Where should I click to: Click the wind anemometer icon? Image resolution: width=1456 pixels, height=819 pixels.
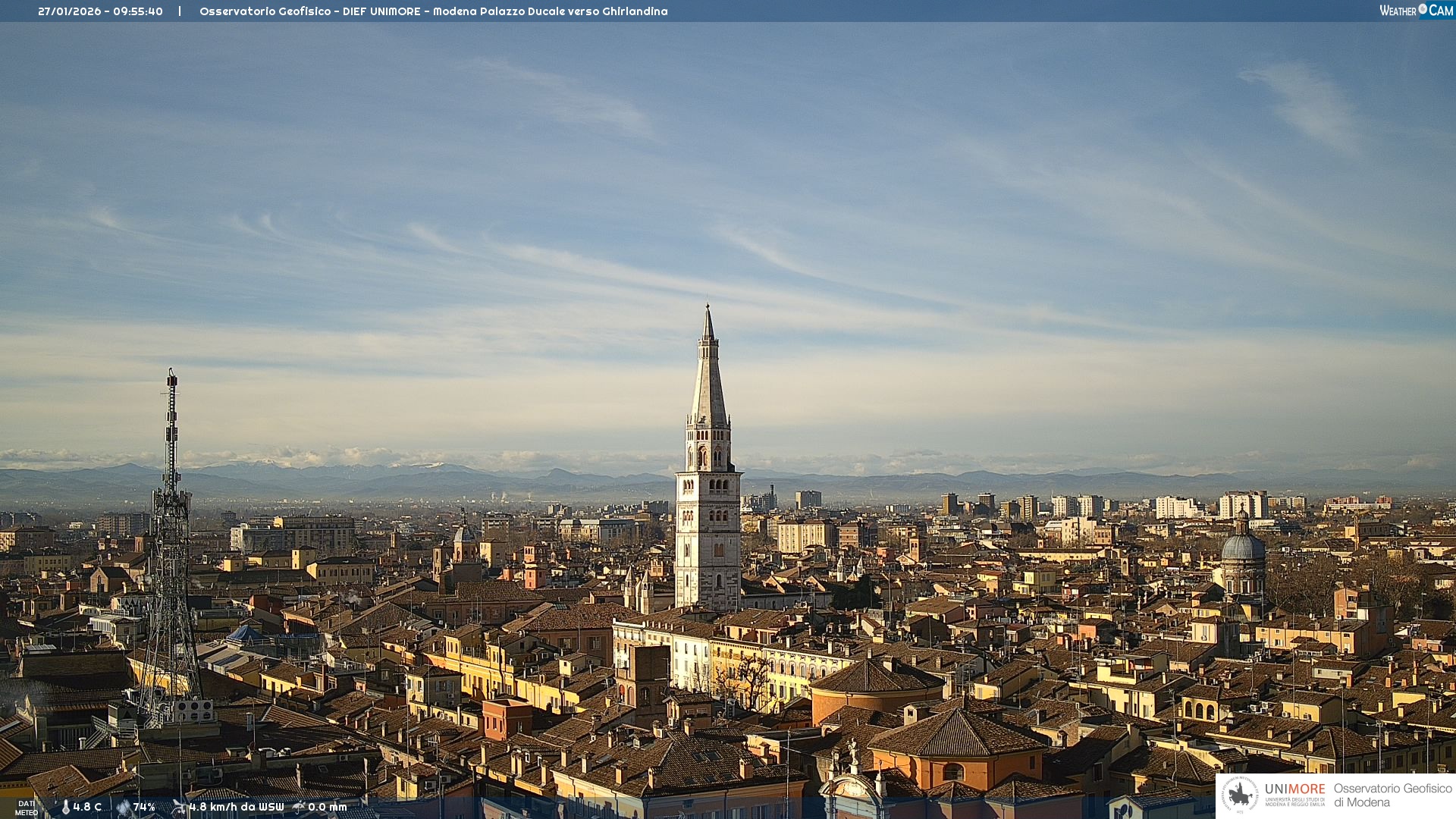pos(179,807)
